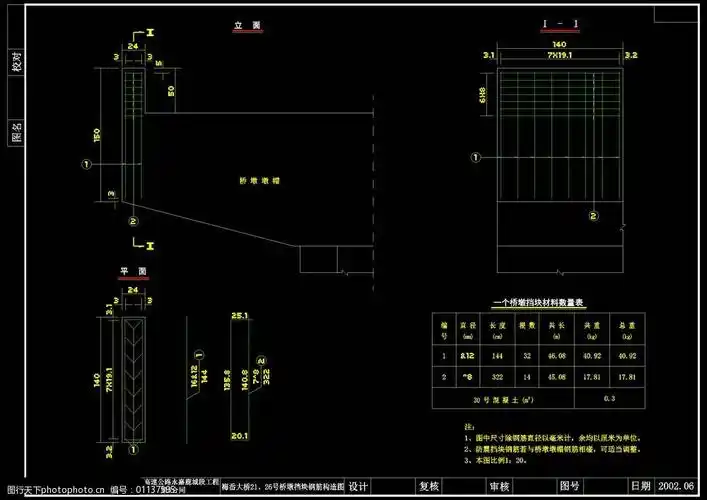Select note 3 本图比例1:20
The image size is (707, 500).
click(x=496, y=460)
